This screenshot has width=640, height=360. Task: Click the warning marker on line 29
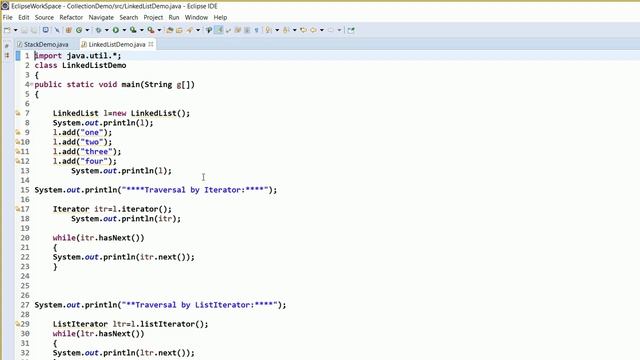tap(18, 324)
